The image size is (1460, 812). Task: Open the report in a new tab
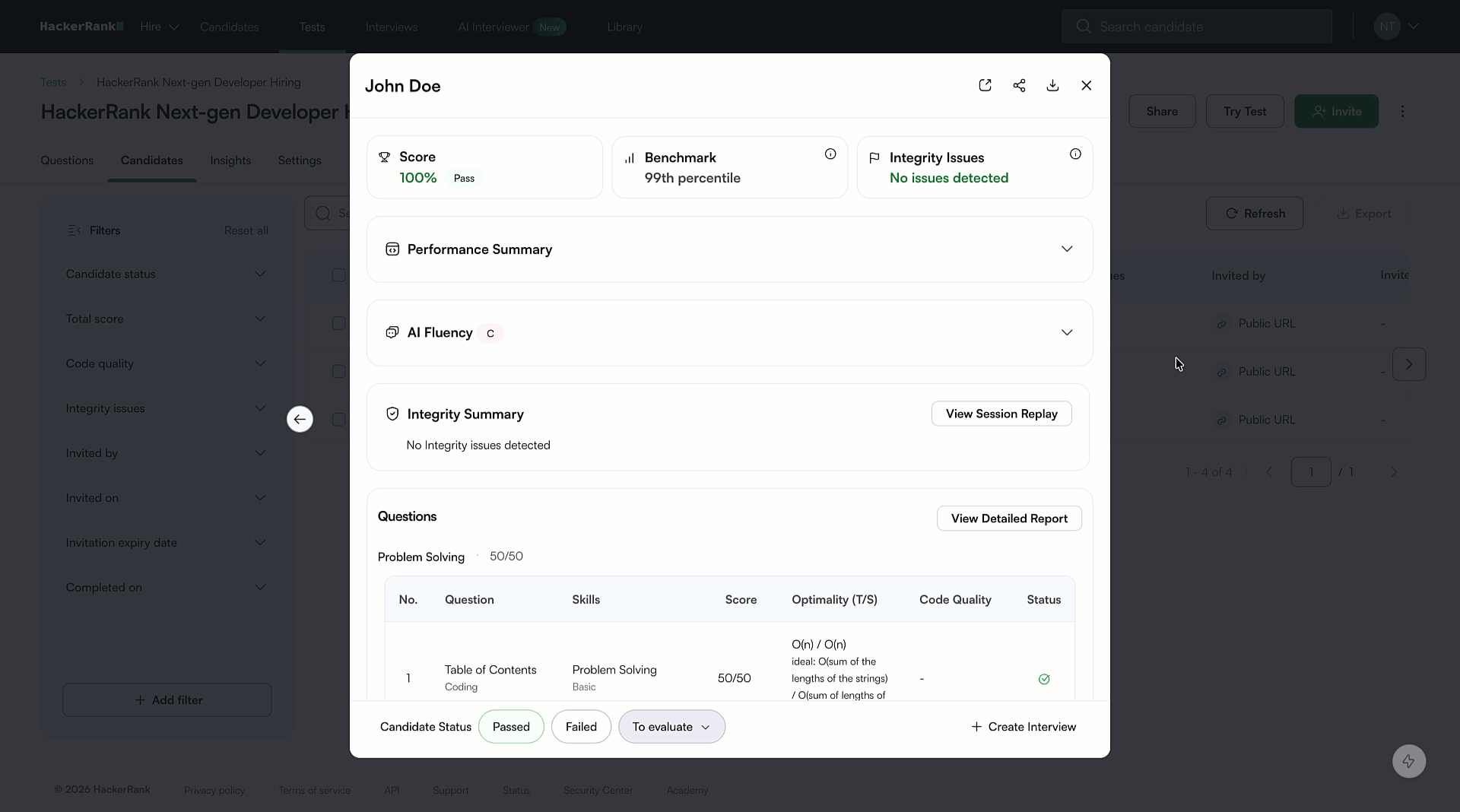pyautogui.click(x=985, y=86)
